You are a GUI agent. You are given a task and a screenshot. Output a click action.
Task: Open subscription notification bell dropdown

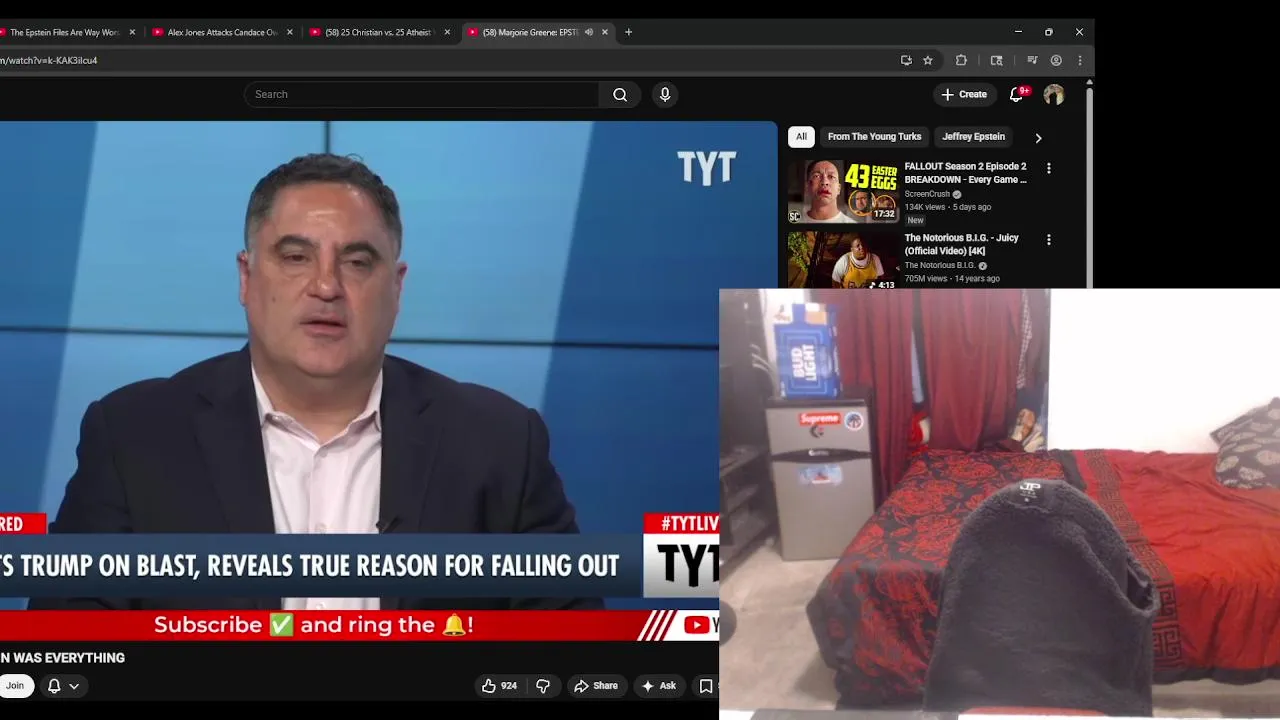(x=63, y=685)
